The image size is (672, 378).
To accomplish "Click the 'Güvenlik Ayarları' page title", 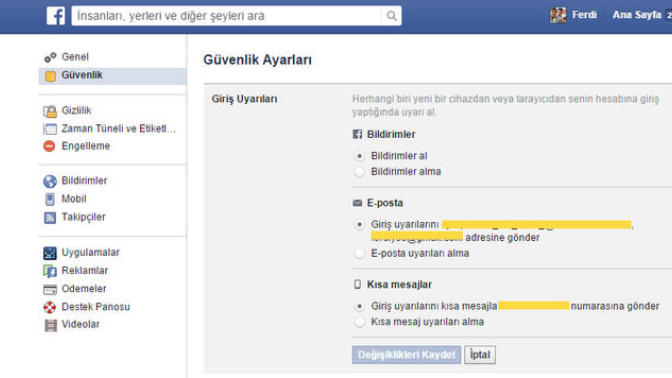I will pos(258,60).
